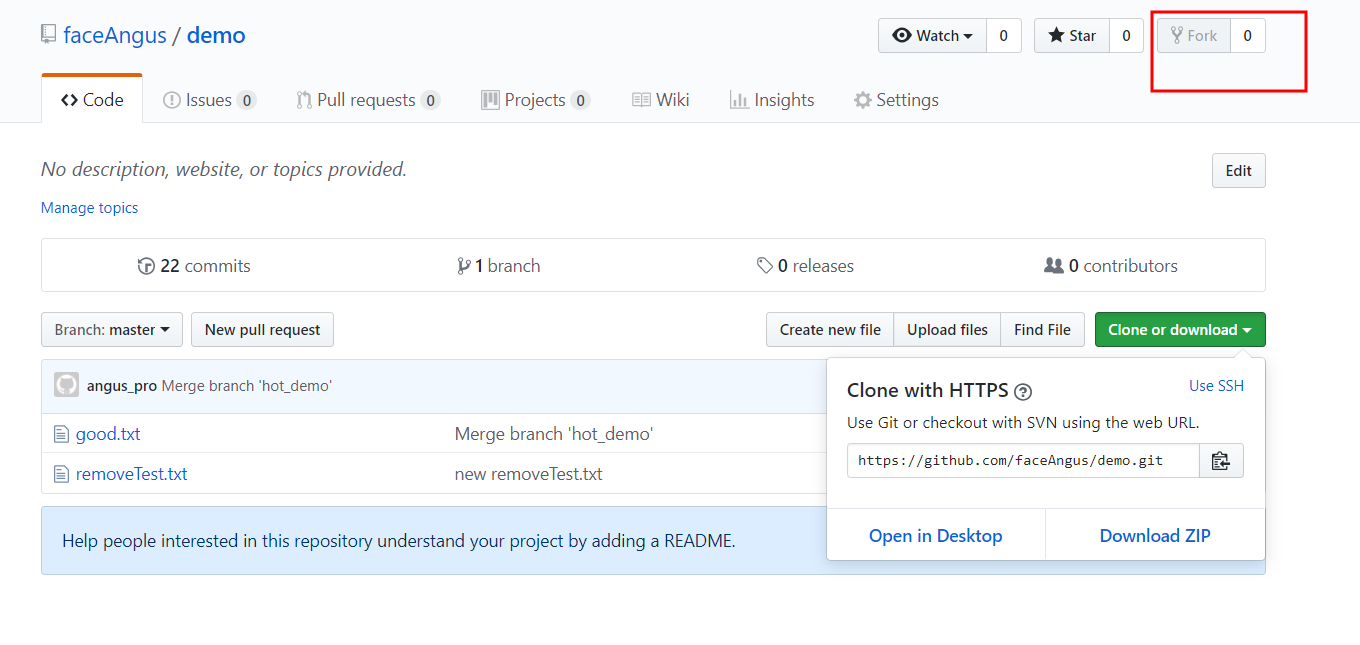This screenshot has height=645, width=1360.
Task: Click the Fork button
Action: pyautogui.click(x=1194, y=36)
